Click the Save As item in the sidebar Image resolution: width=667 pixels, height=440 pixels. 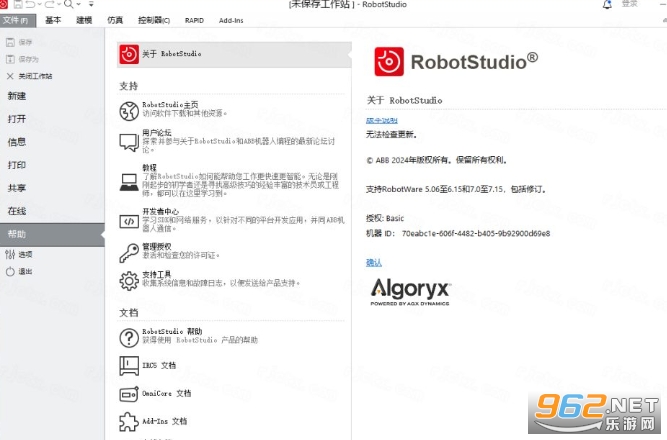[x=22, y=59]
